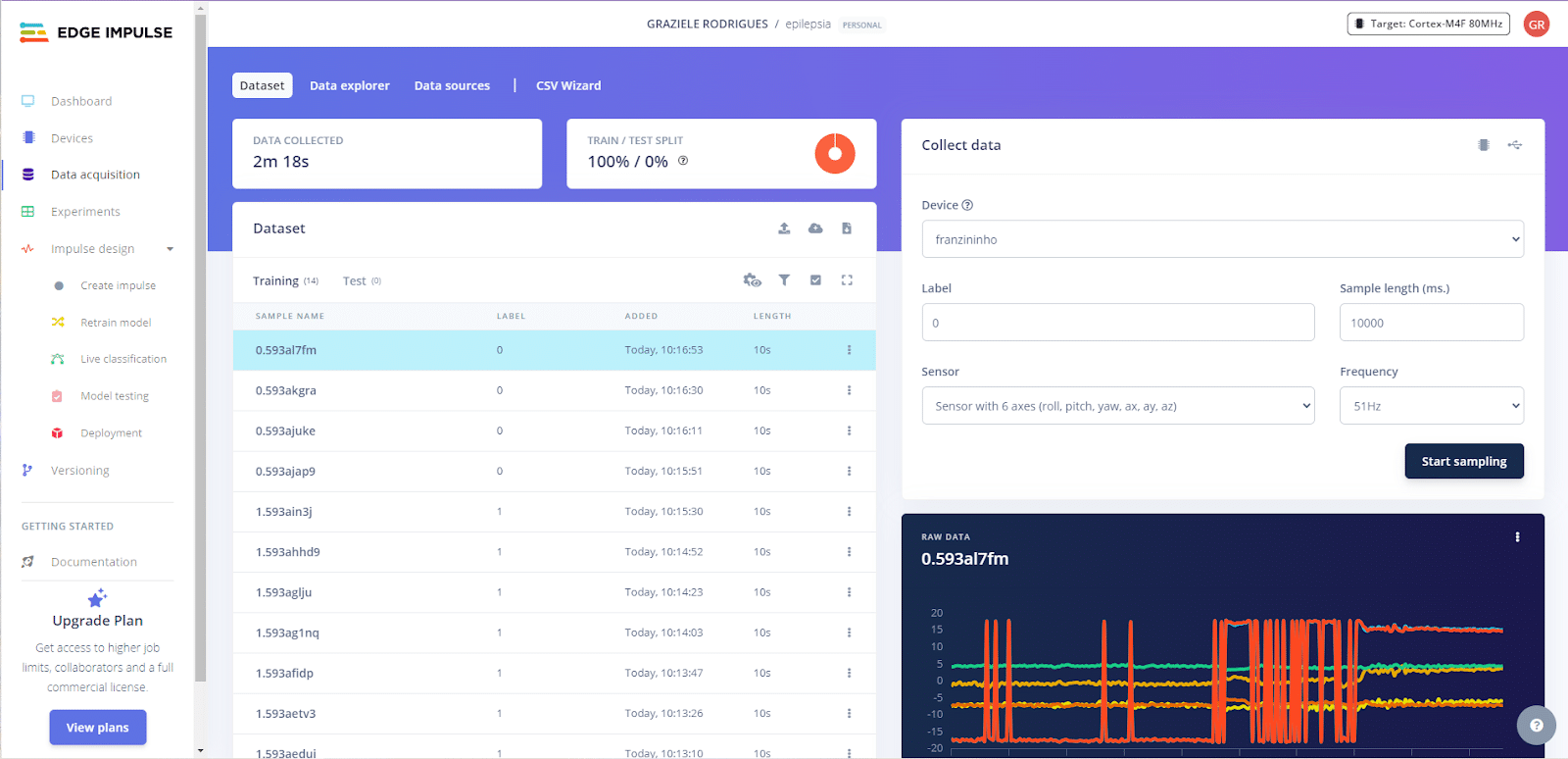Click the USB connect icon in Collect data
Viewport: 1568px width, 759px height.
1515,145
